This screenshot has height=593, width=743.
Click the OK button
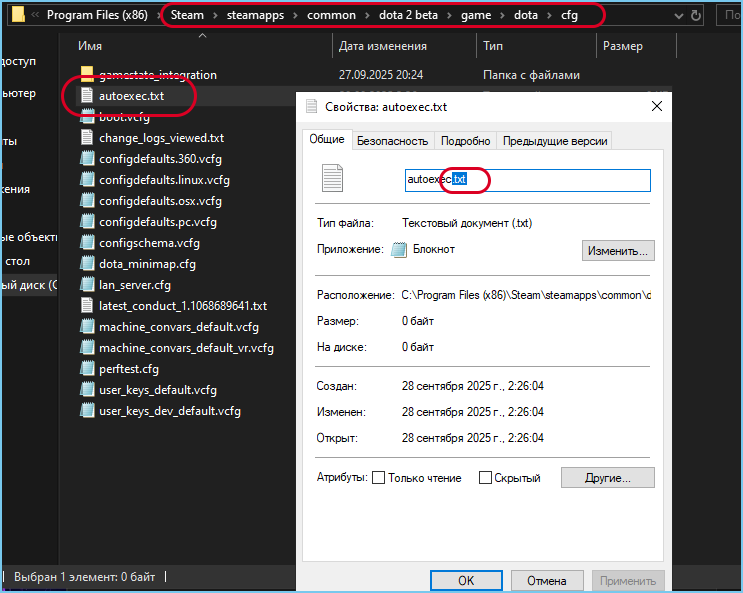point(466,581)
